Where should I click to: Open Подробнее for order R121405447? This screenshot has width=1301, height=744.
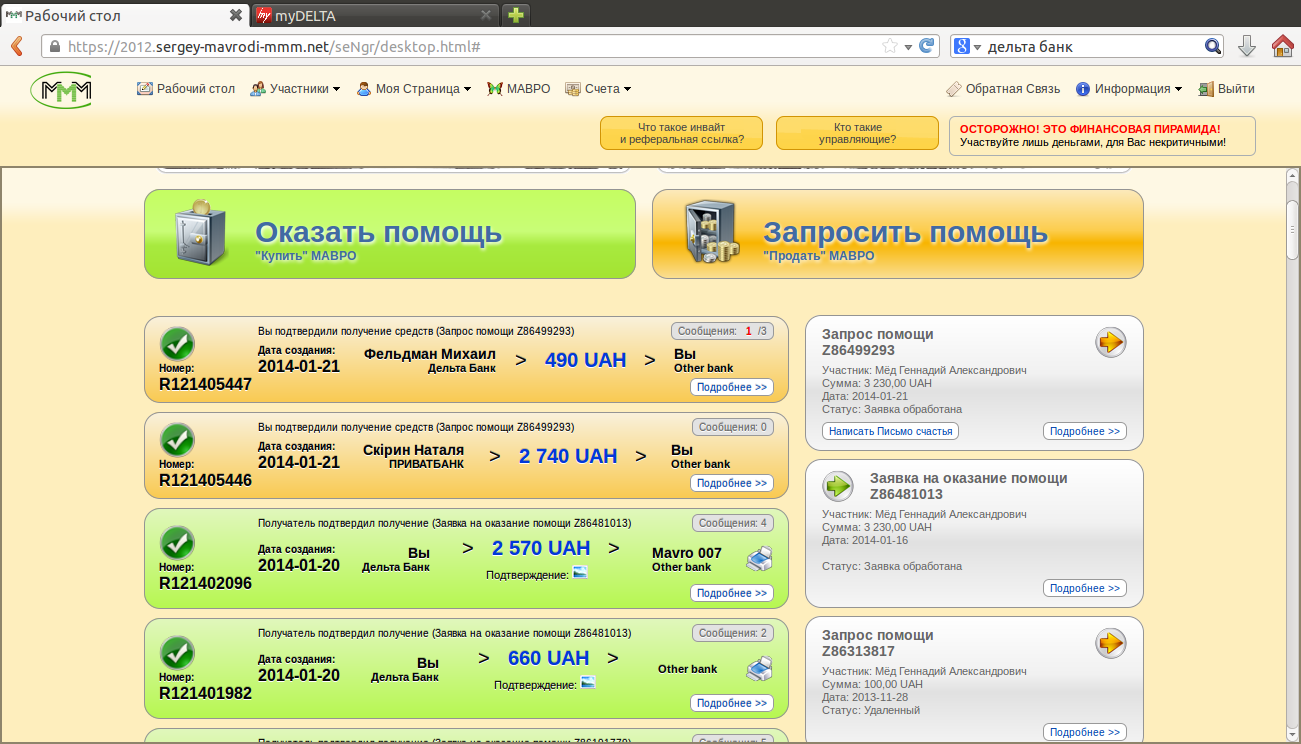(x=732, y=387)
